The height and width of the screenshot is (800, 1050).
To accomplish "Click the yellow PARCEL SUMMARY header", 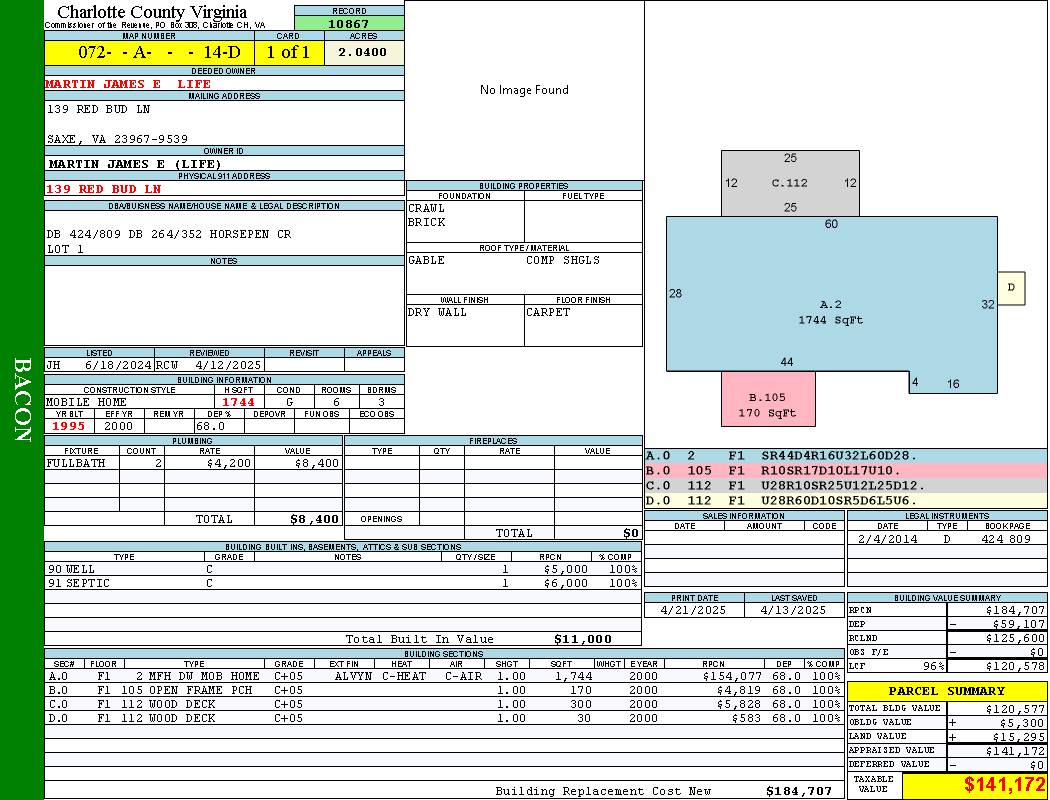I will [947, 691].
